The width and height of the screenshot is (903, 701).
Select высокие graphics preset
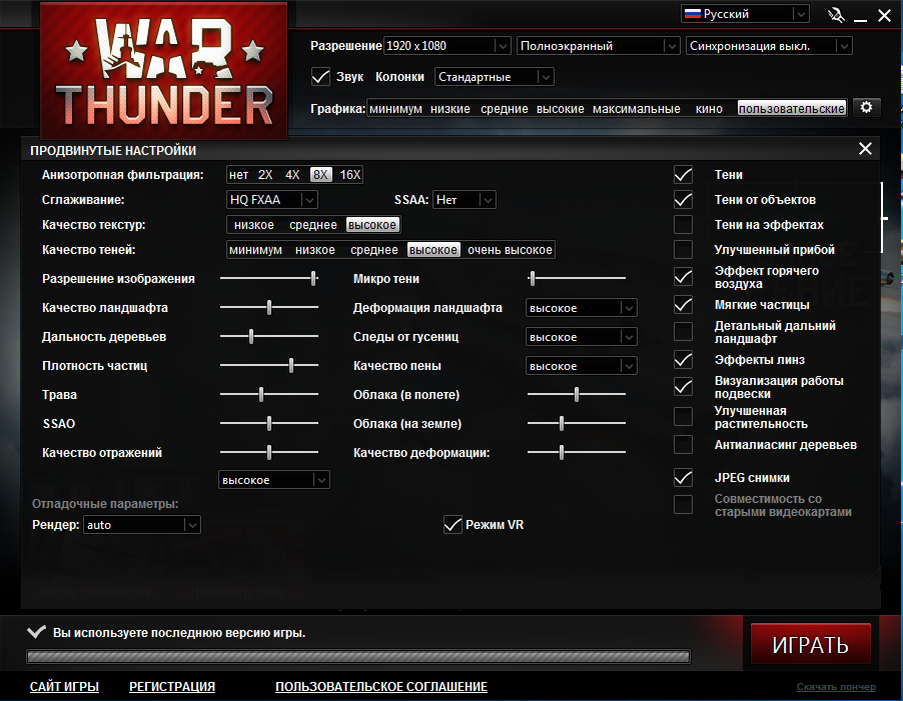click(x=560, y=108)
